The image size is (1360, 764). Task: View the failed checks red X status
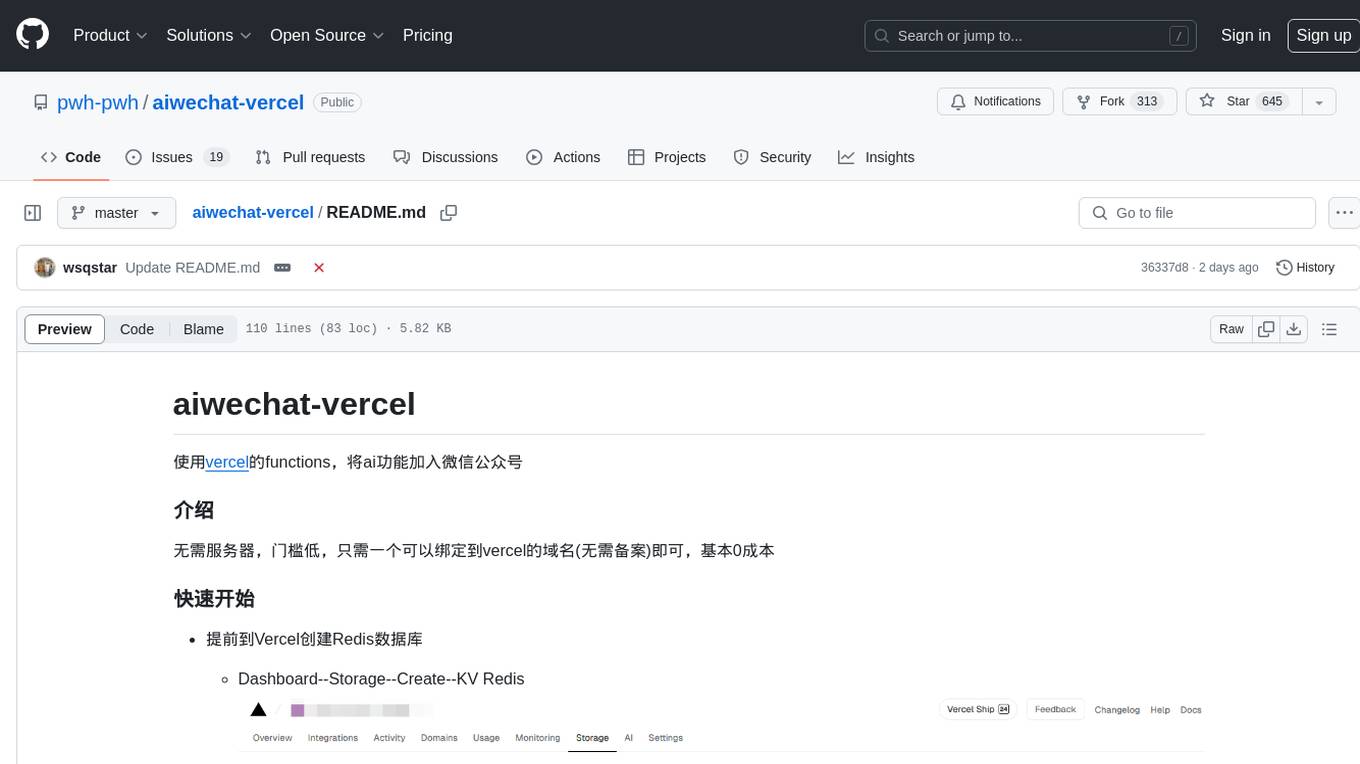click(x=319, y=268)
